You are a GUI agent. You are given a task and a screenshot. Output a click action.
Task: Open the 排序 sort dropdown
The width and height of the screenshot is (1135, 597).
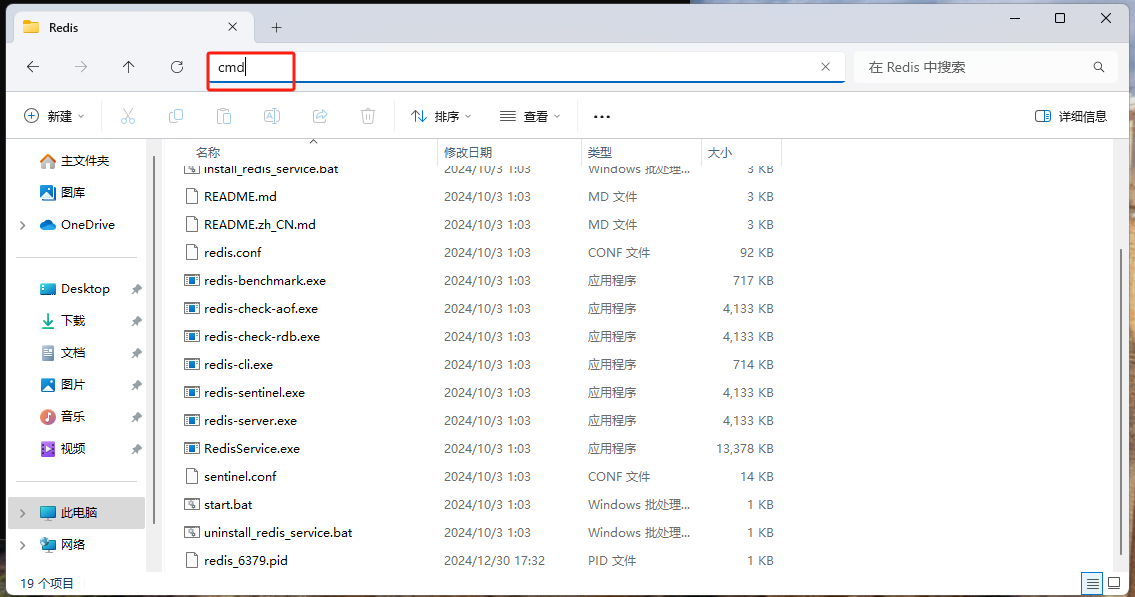[441, 116]
